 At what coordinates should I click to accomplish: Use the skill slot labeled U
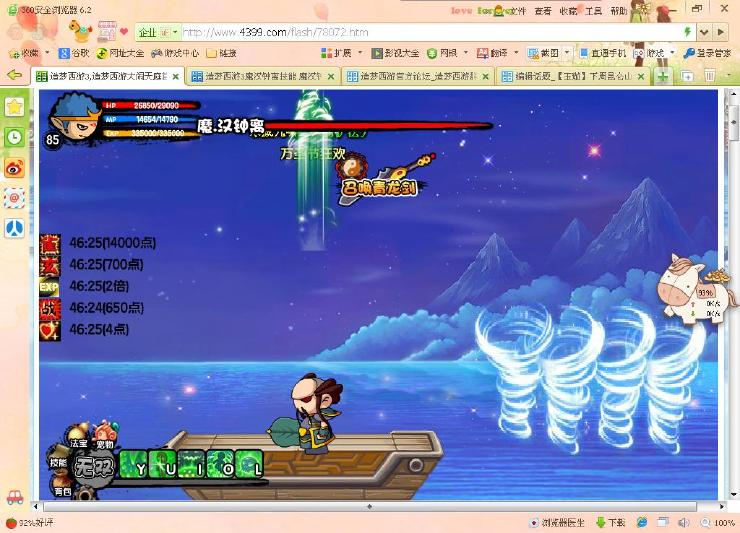163,465
